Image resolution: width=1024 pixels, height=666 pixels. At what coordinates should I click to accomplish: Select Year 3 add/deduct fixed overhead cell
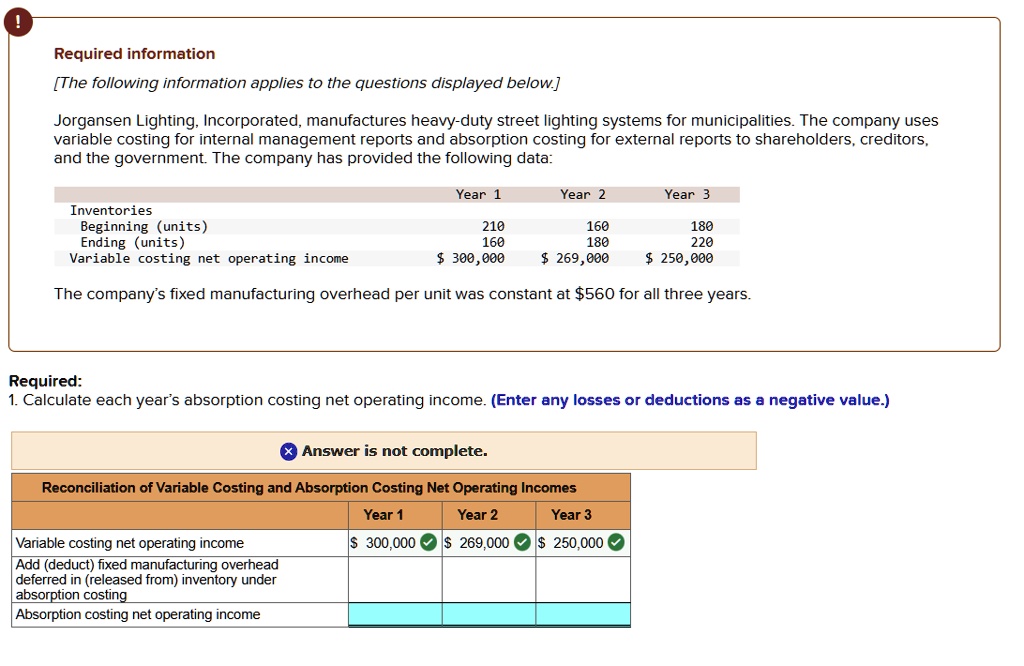coord(583,580)
